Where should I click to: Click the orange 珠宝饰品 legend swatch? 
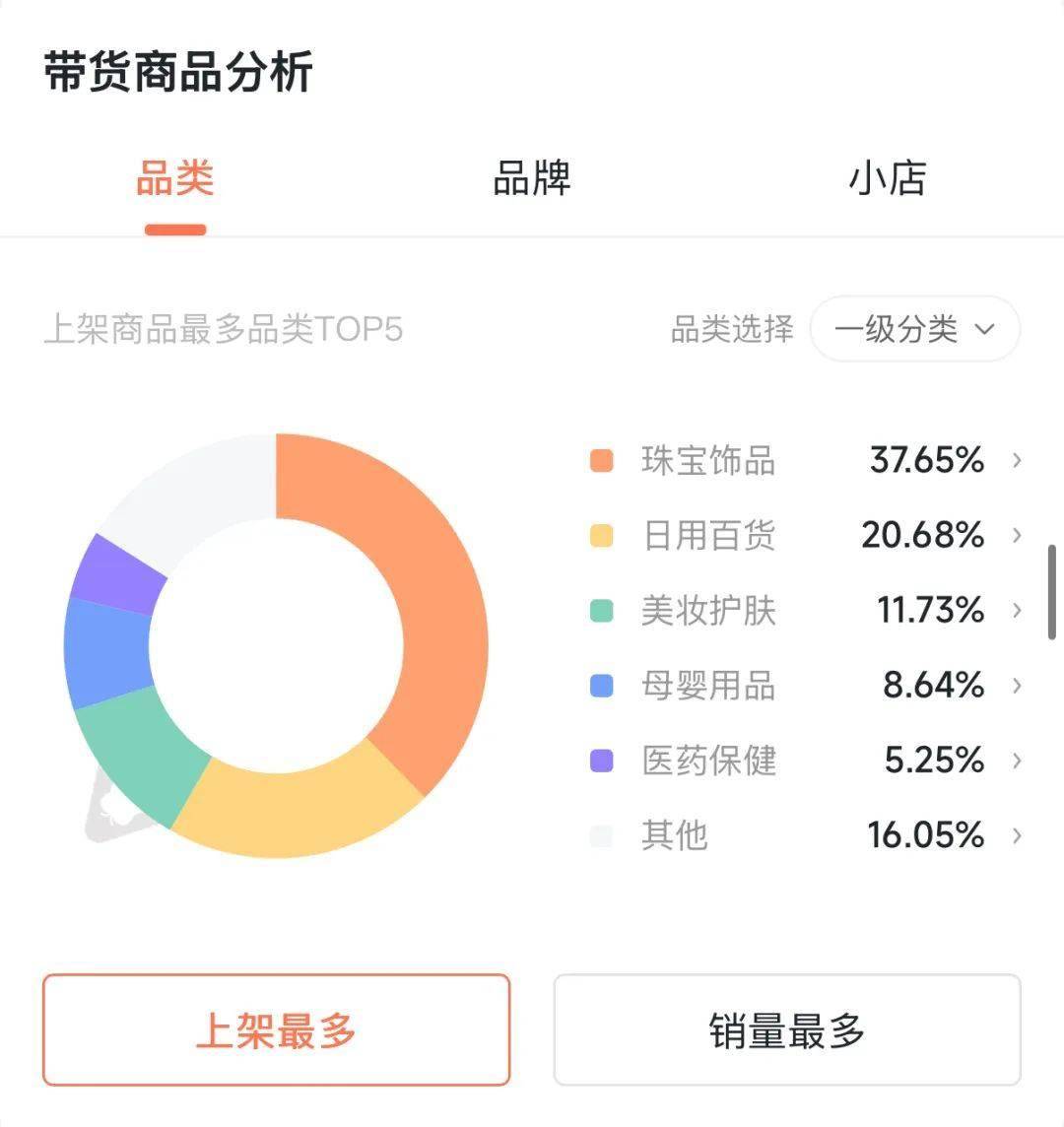tap(601, 460)
